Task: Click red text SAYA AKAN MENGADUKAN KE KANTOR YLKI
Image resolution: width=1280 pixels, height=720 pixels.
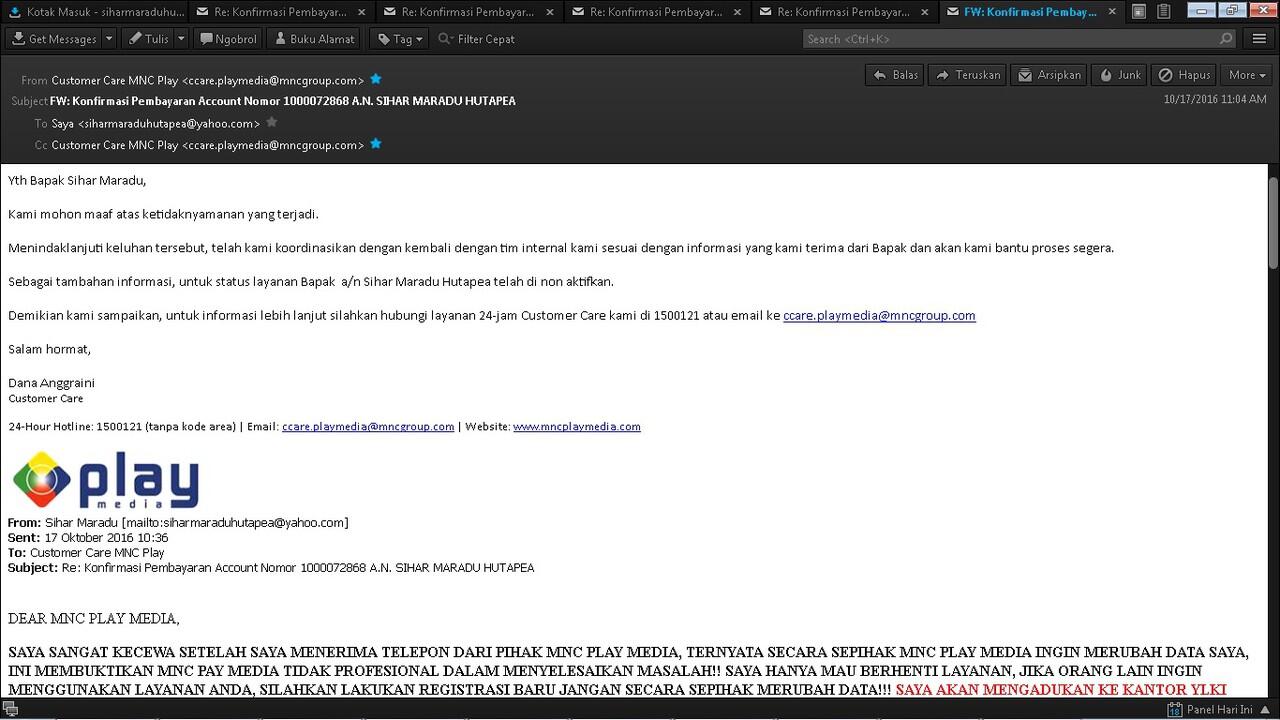Action: point(1061,690)
